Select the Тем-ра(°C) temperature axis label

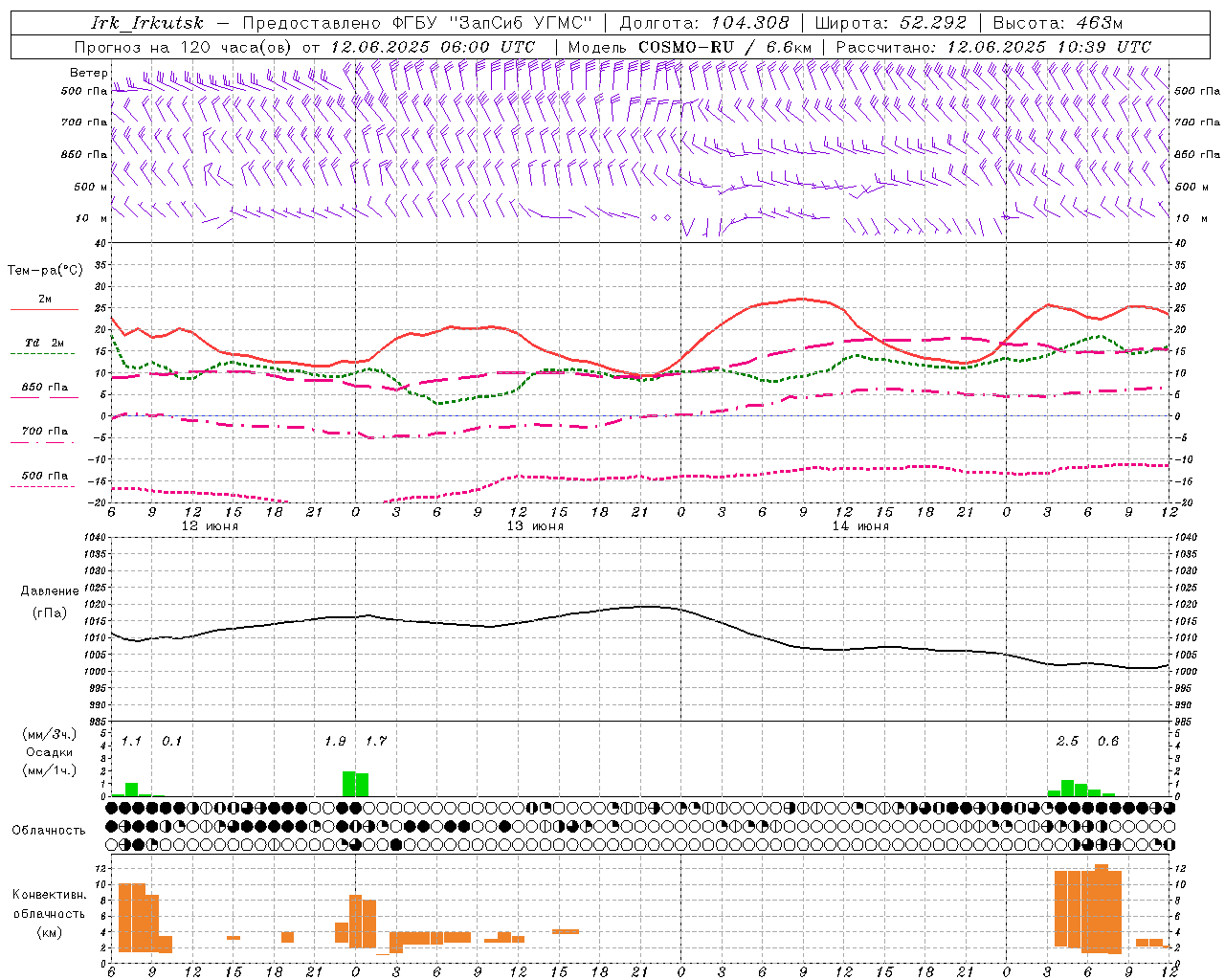click(45, 271)
